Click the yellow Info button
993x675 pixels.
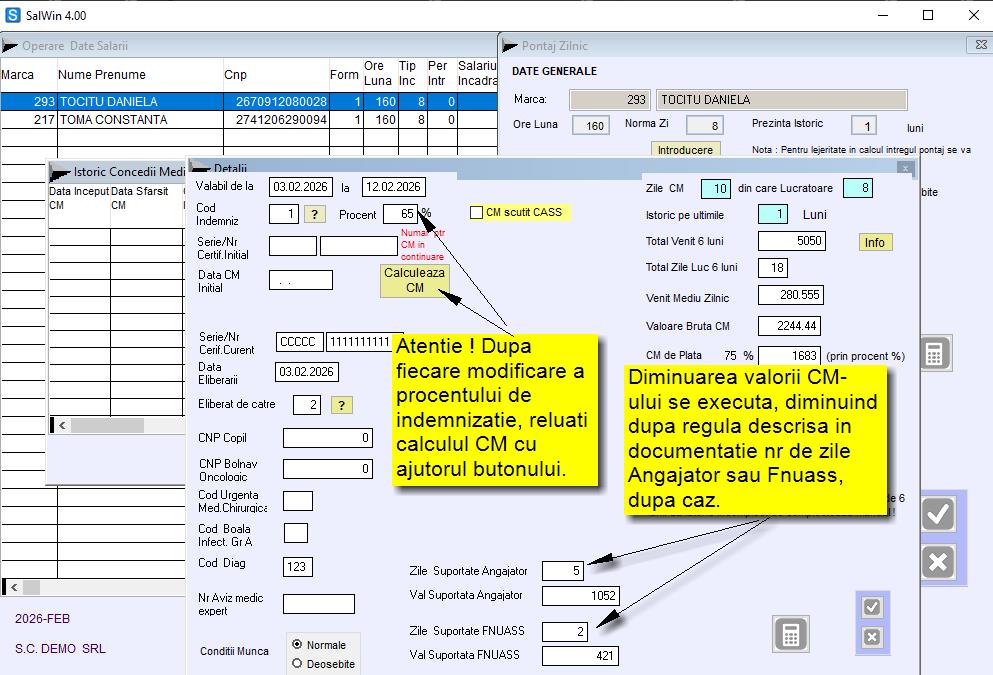coord(874,242)
